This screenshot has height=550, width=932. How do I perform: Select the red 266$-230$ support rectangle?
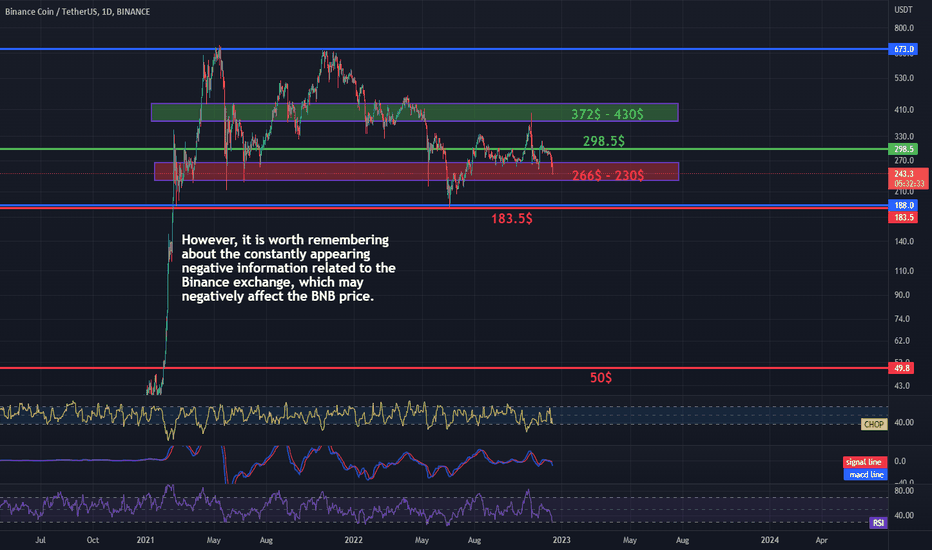tap(416, 171)
